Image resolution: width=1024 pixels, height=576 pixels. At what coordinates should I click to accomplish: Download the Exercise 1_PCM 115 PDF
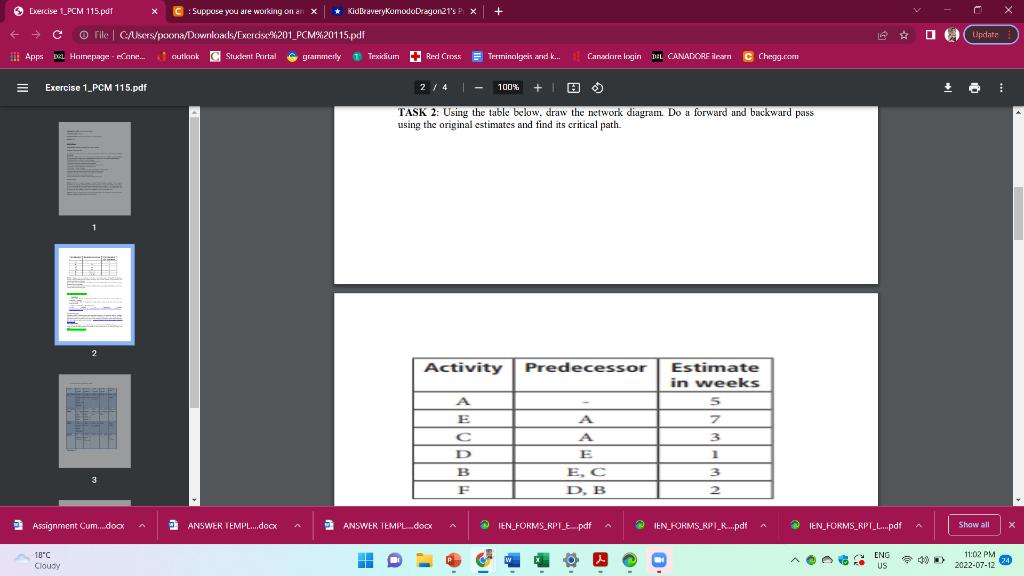click(x=947, y=87)
